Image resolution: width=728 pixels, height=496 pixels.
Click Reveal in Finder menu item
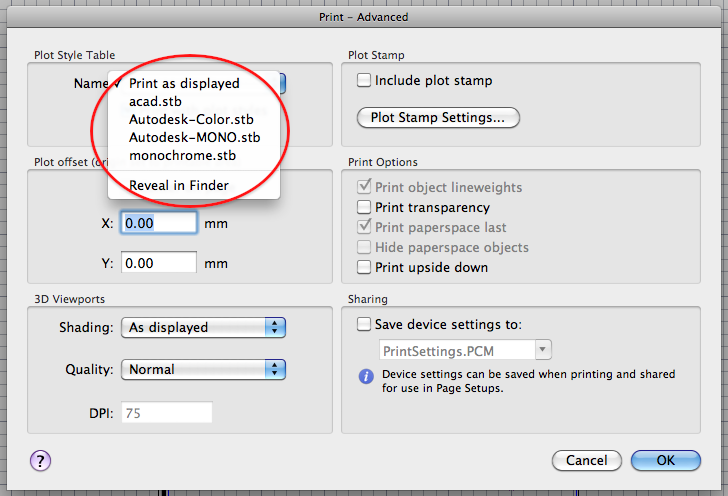(178, 185)
